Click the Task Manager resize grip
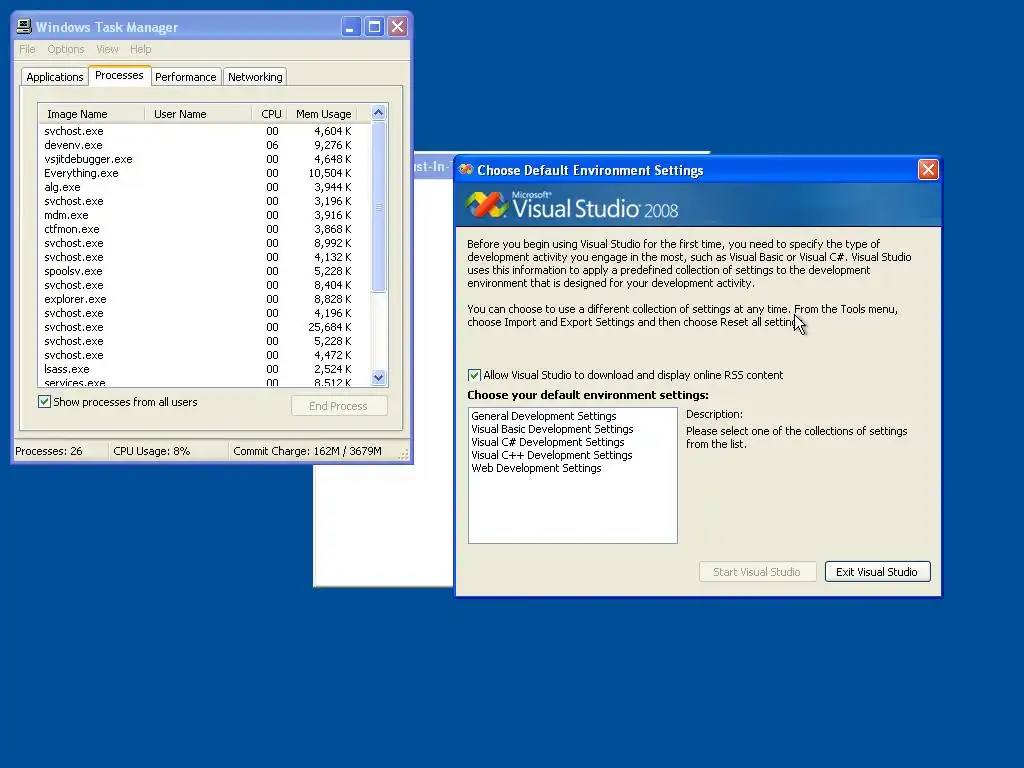Screen dimensions: 1024x768 click(404, 453)
